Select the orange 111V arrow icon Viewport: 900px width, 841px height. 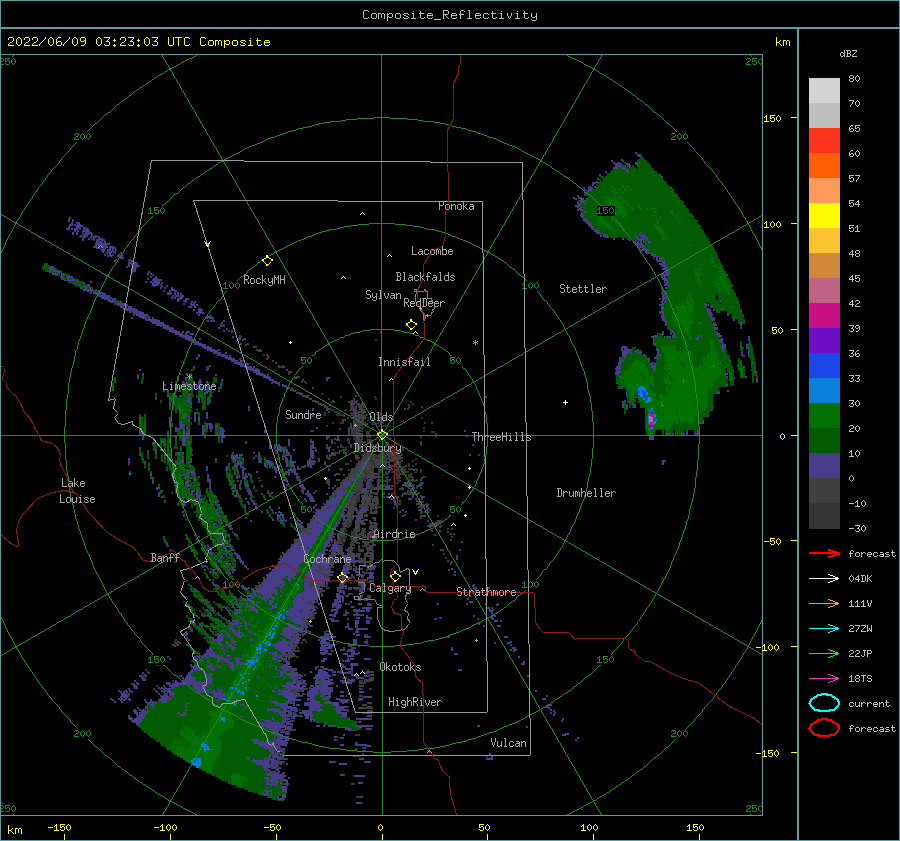click(x=824, y=603)
